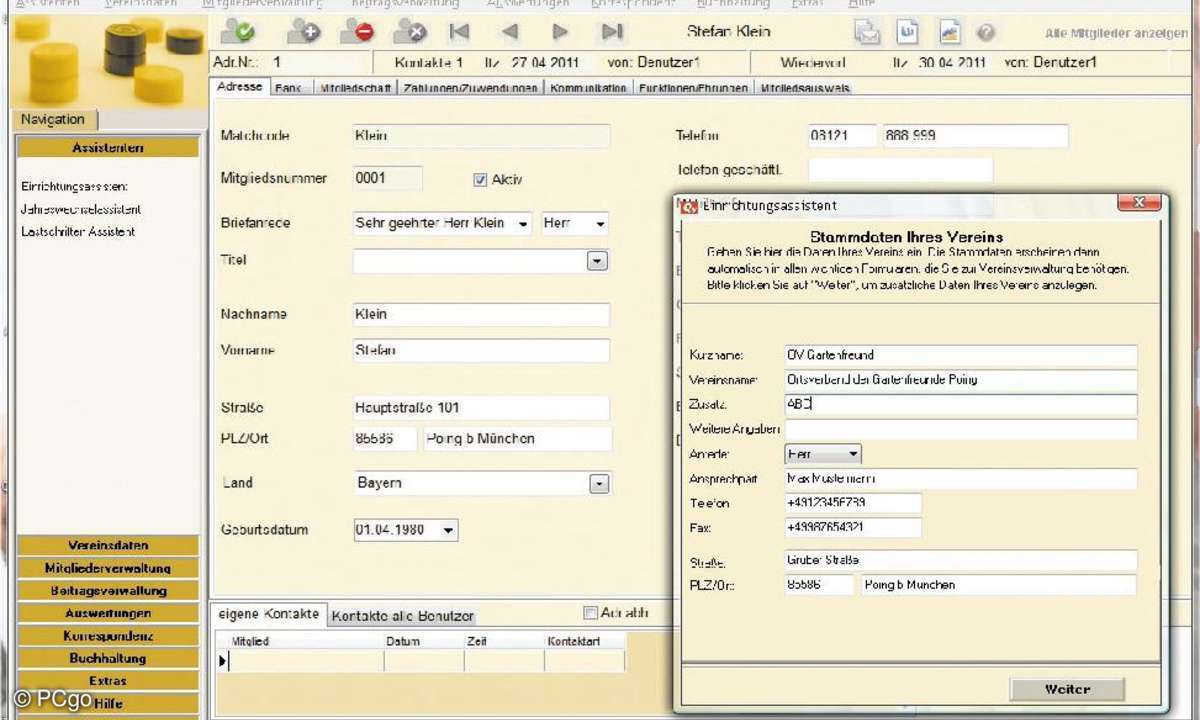Go to the previous member record
The width and height of the screenshot is (1200, 720).
point(510,32)
